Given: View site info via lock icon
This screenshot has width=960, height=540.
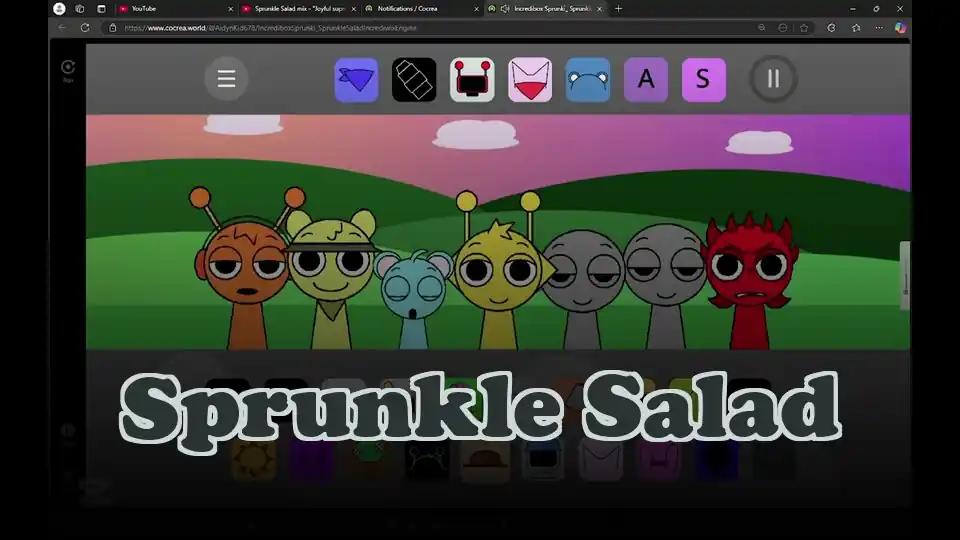Looking at the screenshot, I should [x=113, y=28].
